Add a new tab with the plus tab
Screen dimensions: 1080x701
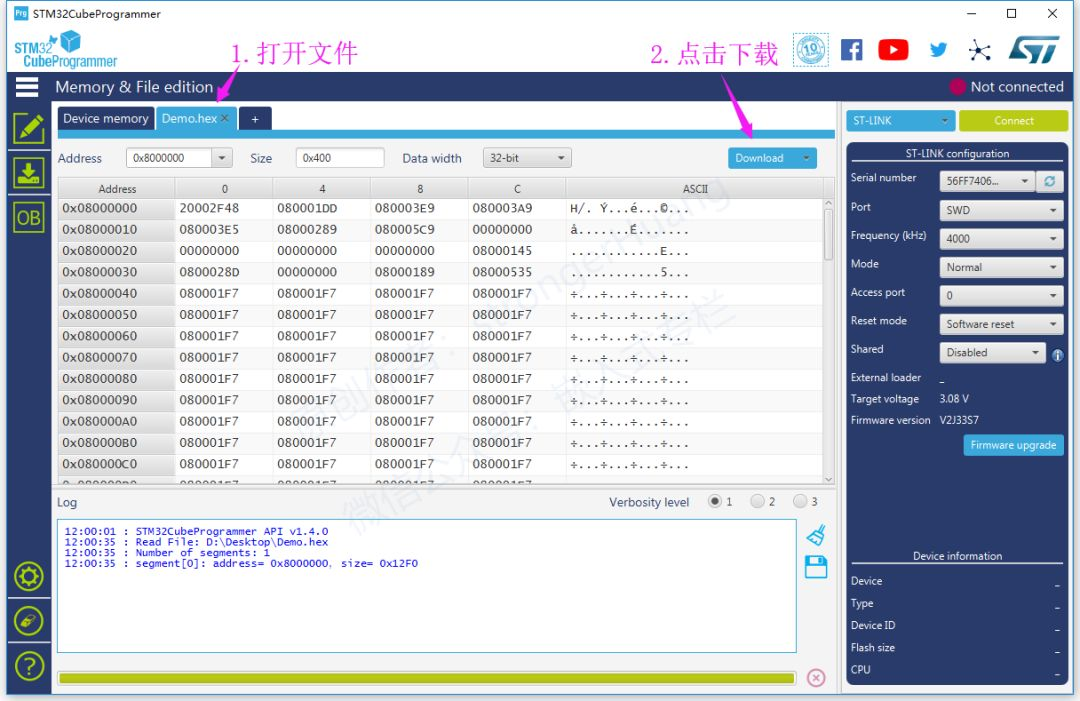[255, 119]
